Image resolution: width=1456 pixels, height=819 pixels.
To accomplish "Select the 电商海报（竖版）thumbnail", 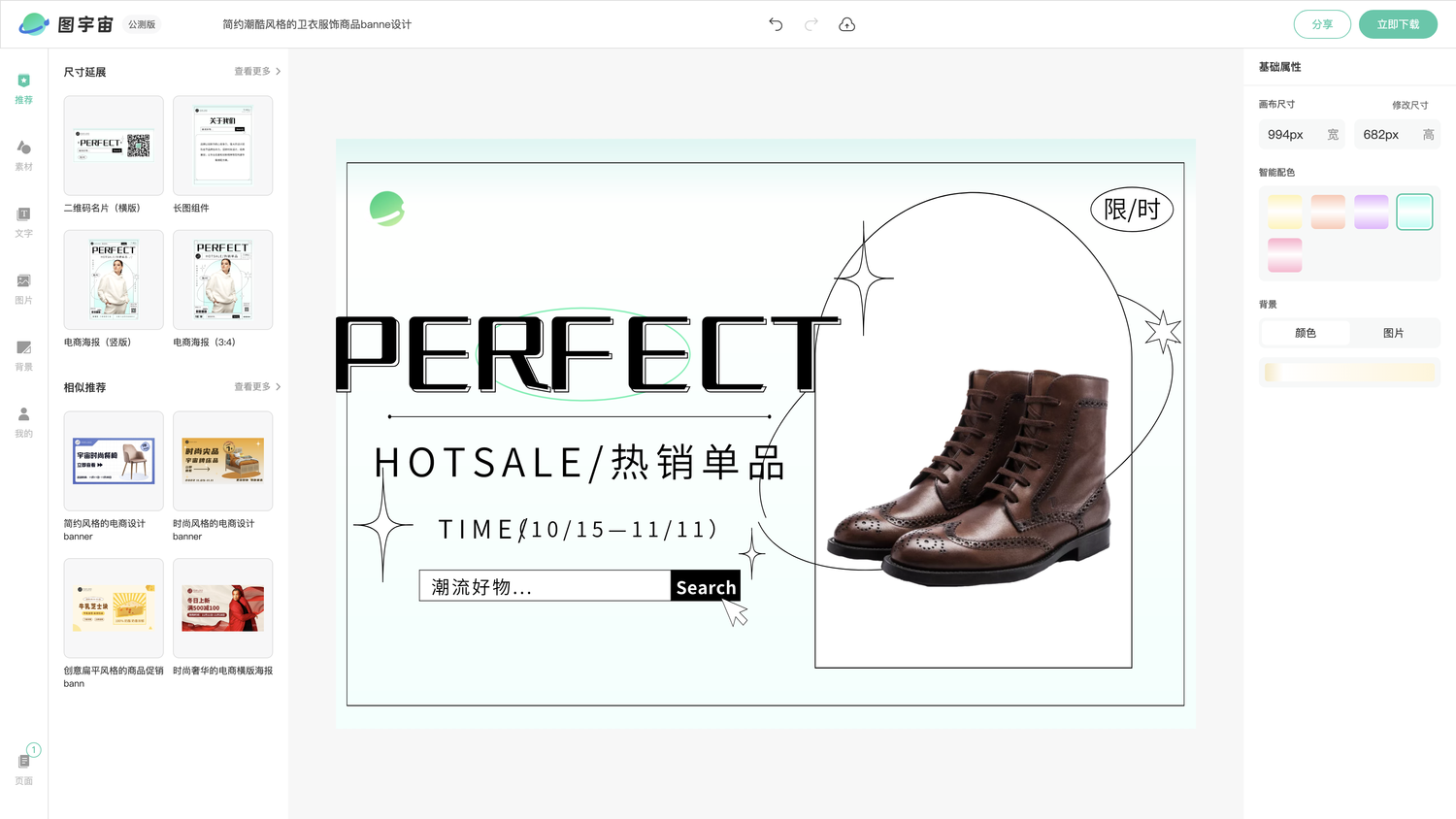I will (114, 279).
